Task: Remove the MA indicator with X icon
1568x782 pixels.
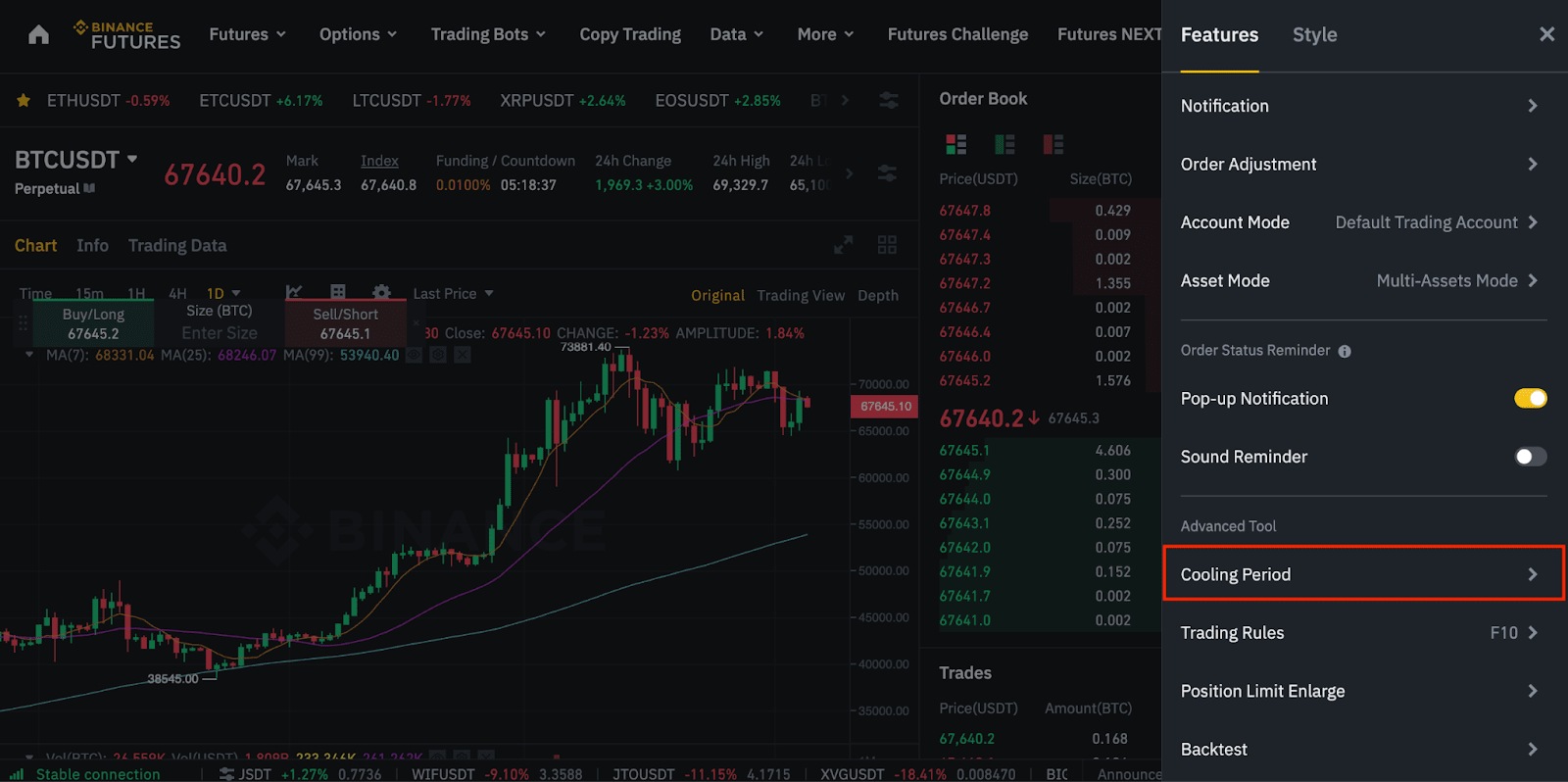Action: 463,355
